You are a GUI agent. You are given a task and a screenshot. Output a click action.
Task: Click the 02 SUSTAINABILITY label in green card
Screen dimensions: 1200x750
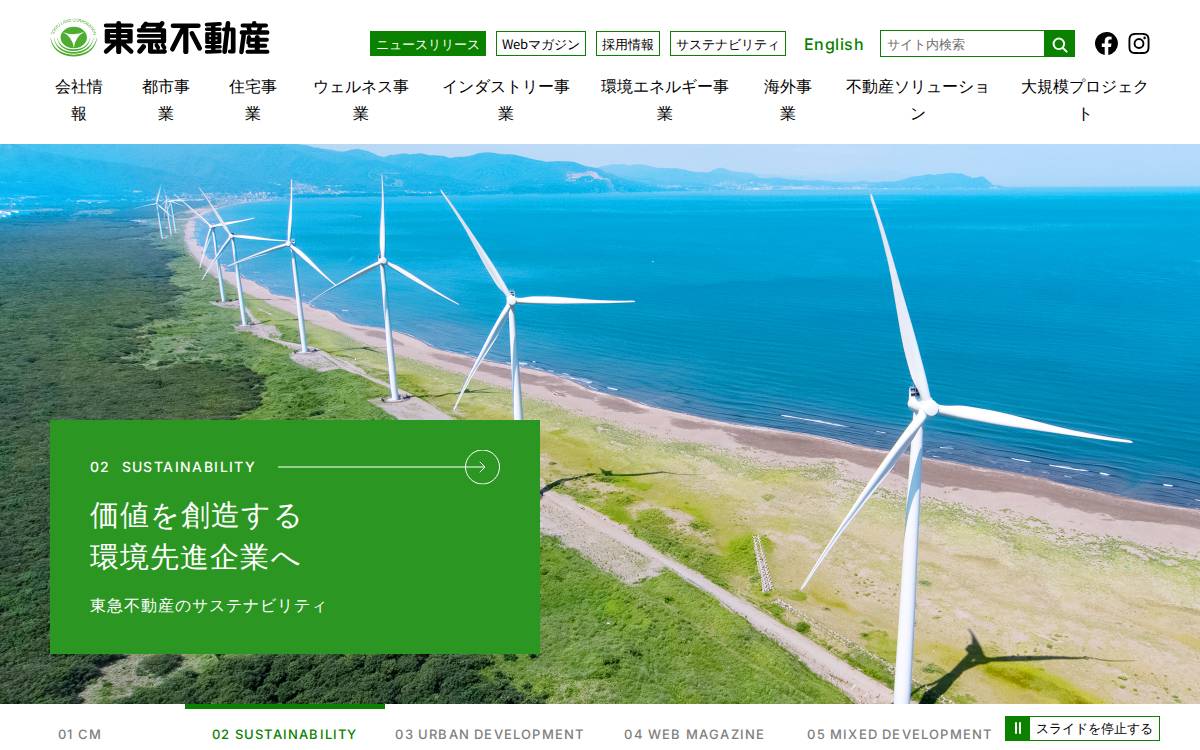[x=173, y=467]
